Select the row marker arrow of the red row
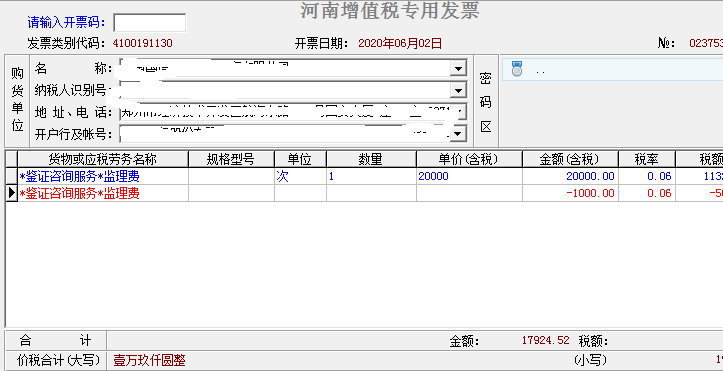The image size is (723, 371). coord(12,193)
